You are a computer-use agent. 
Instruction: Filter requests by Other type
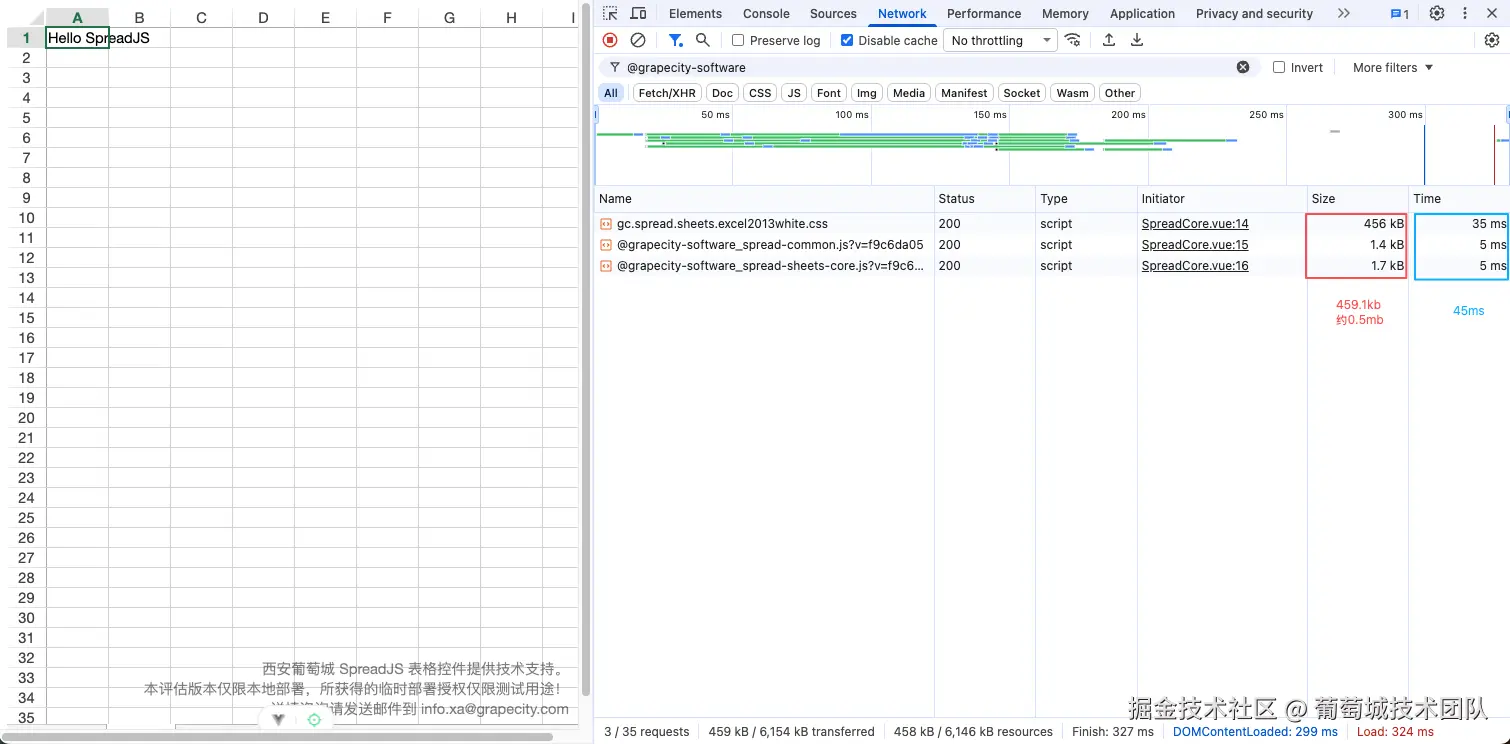(x=1120, y=93)
